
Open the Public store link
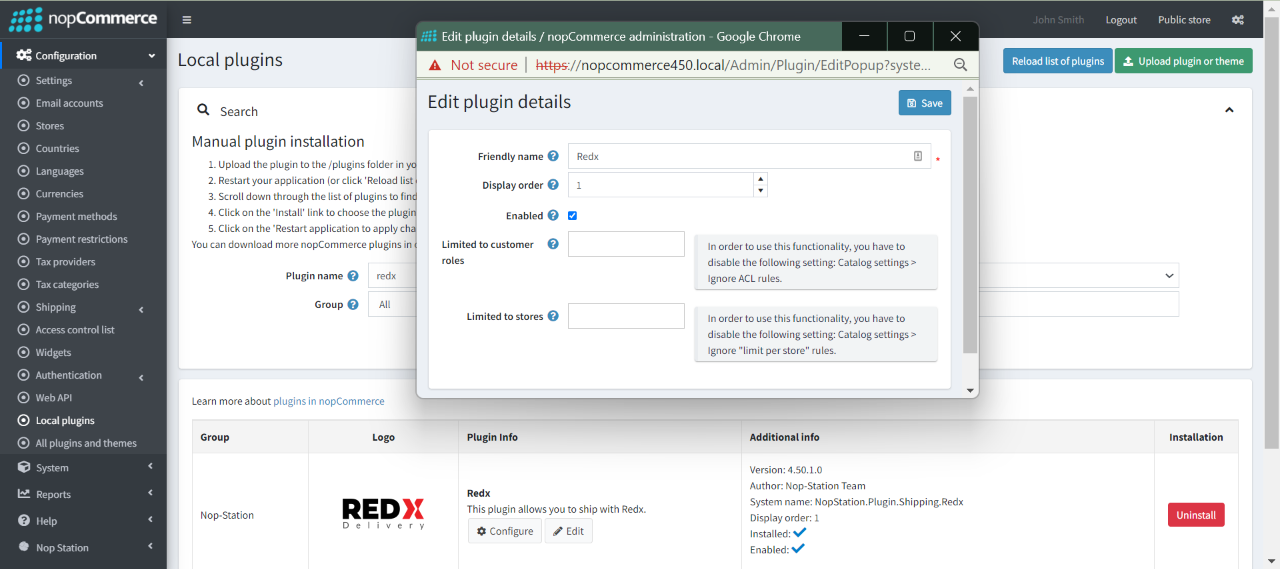[1184, 20]
